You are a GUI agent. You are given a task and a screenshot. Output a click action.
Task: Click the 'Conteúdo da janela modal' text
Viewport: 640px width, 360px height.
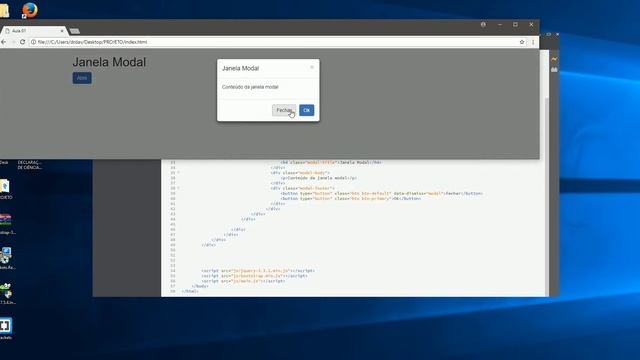(x=250, y=87)
